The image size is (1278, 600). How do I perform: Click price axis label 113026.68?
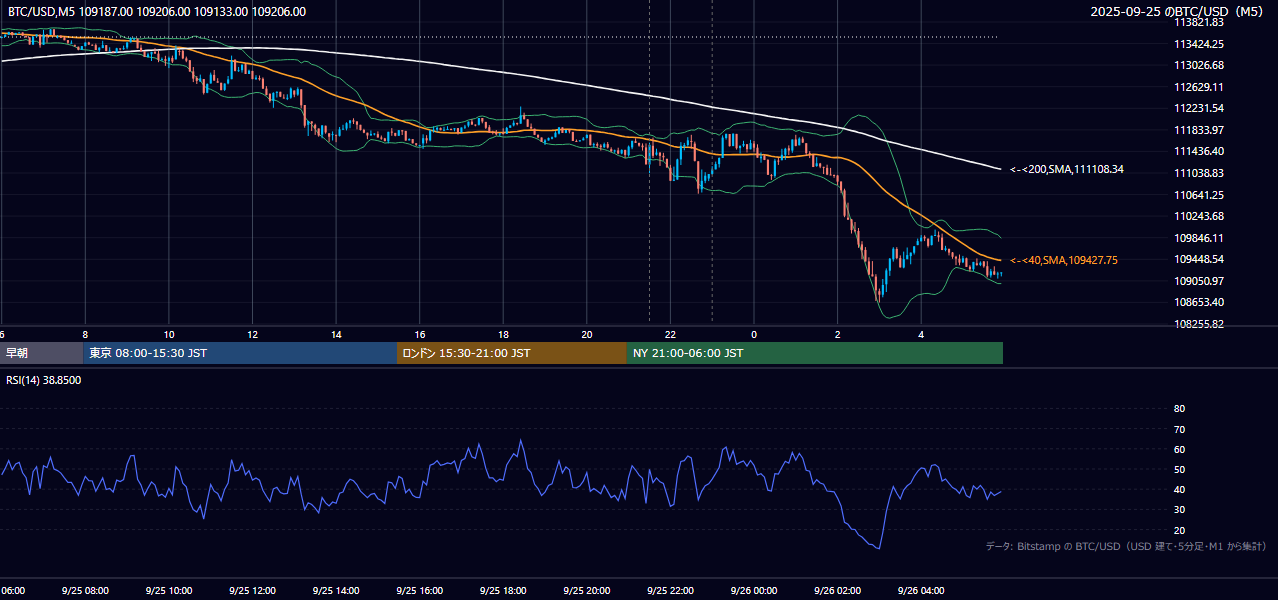tap(1199, 65)
